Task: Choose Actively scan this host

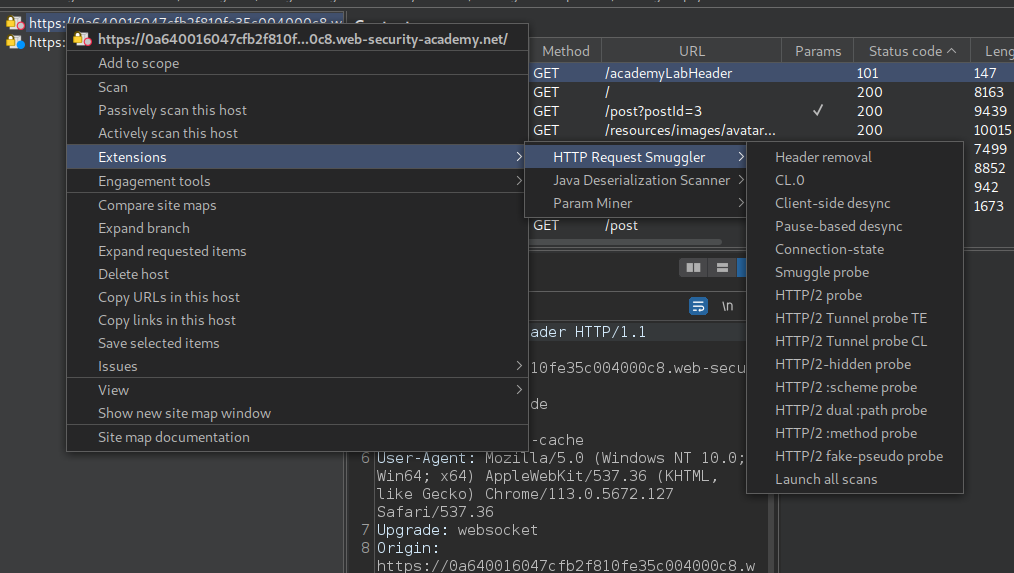Action: coord(297,133)
